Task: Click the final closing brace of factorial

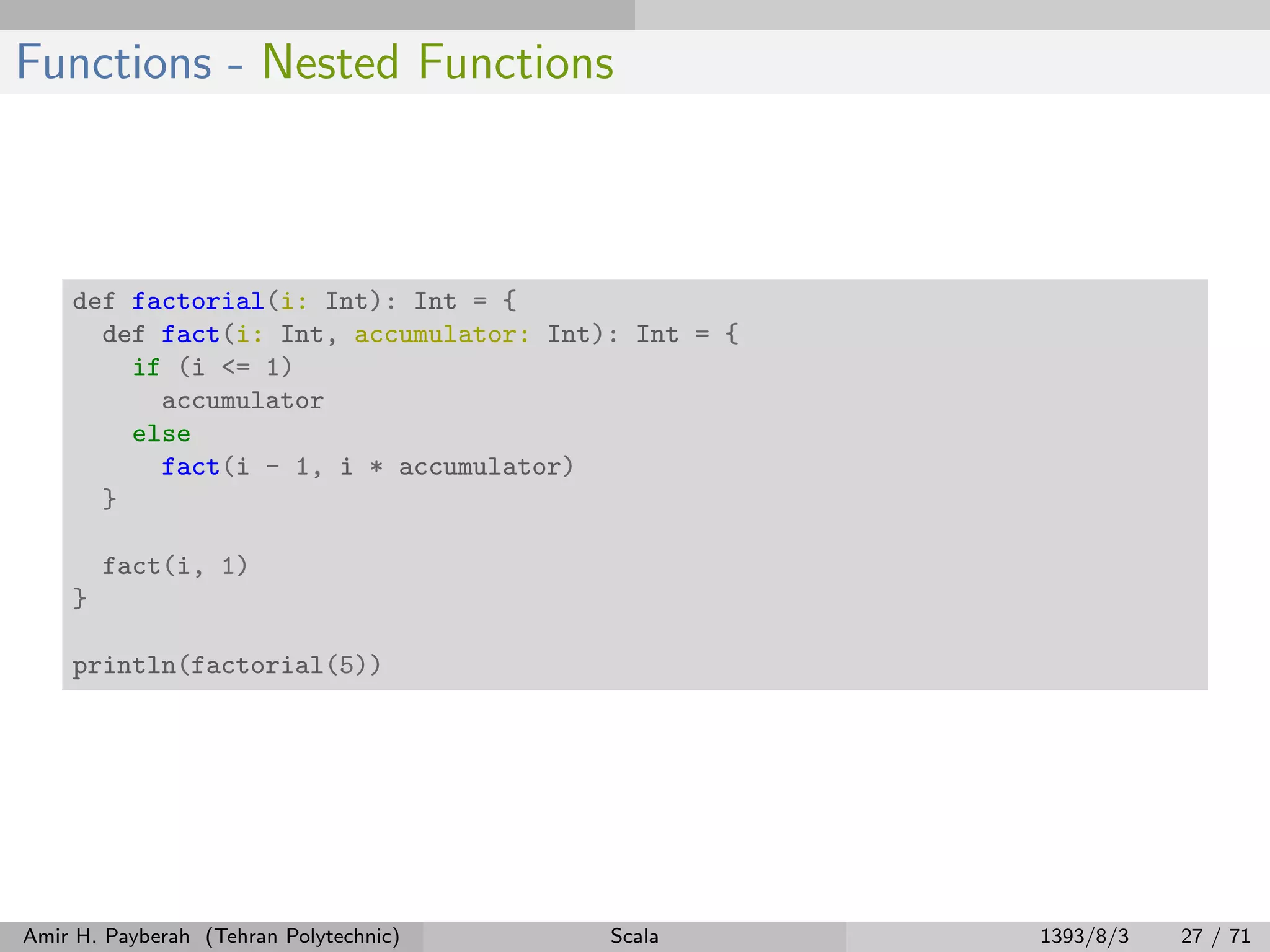Action: [79, 598]
